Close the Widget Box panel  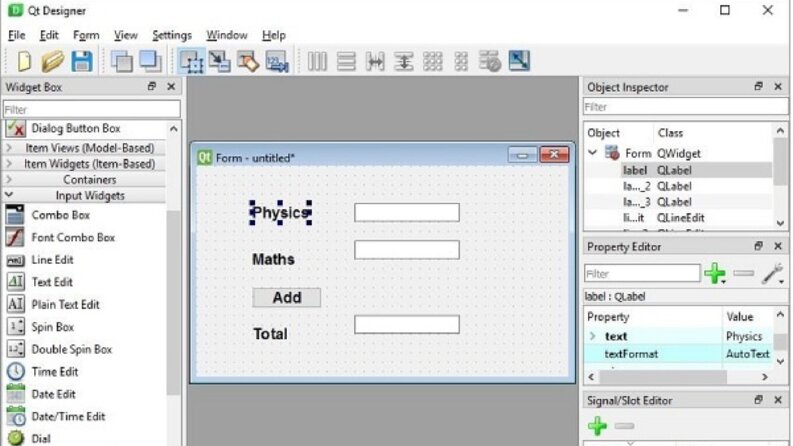171,86
